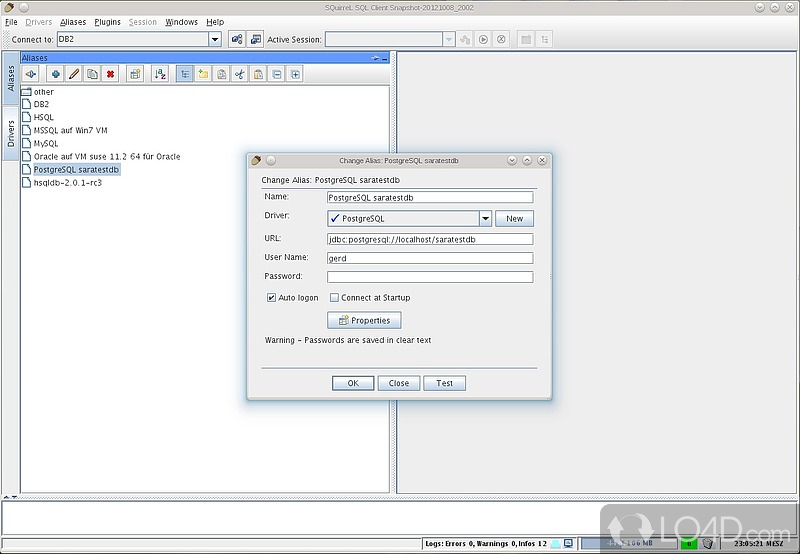
Task: Click the User Name input field
Action: coord(430,258)
